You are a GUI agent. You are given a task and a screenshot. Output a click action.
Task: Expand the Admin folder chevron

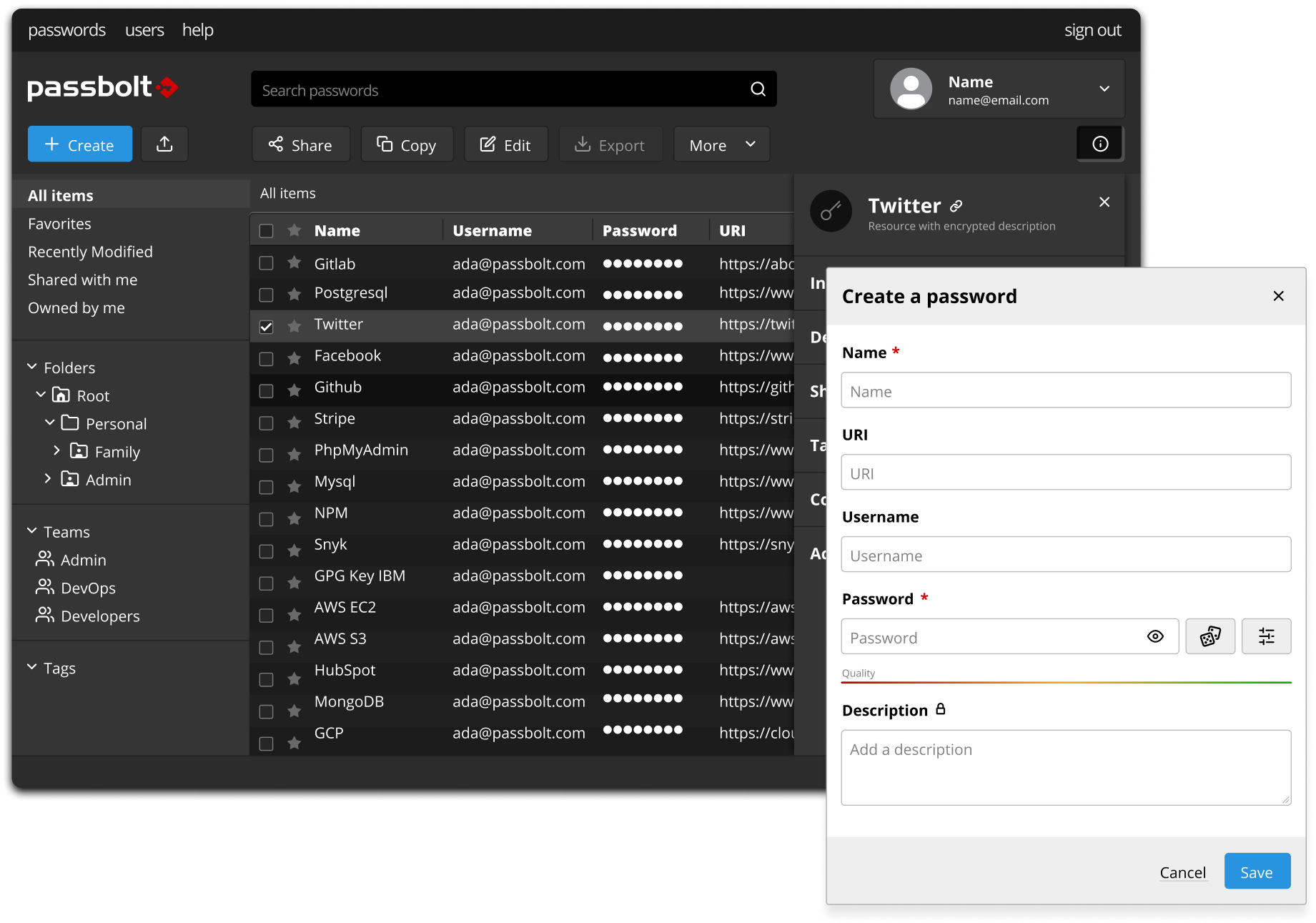48,478
